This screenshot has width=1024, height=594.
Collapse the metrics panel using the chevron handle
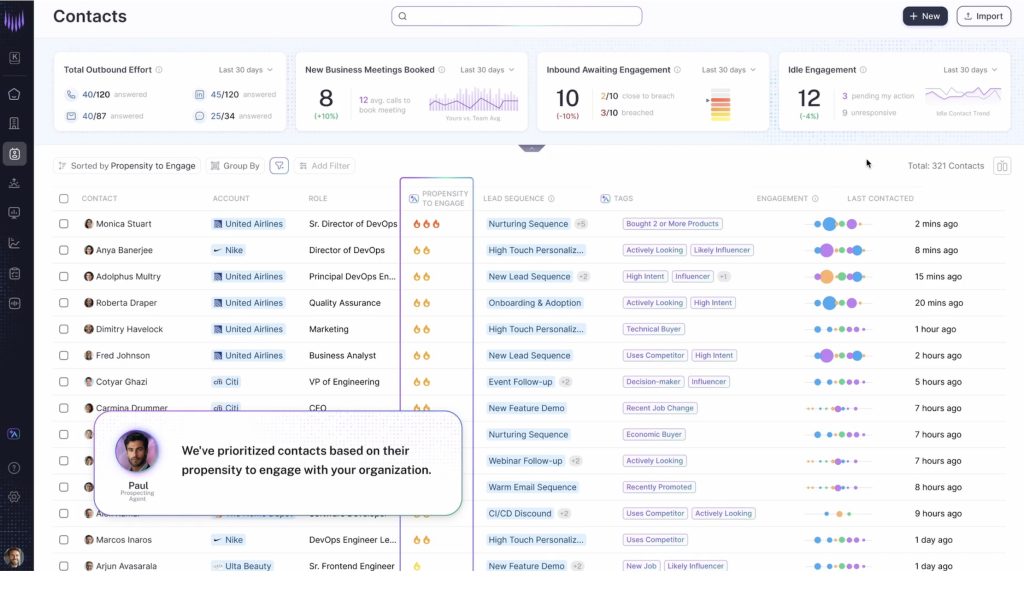click(x=531, y=148)
